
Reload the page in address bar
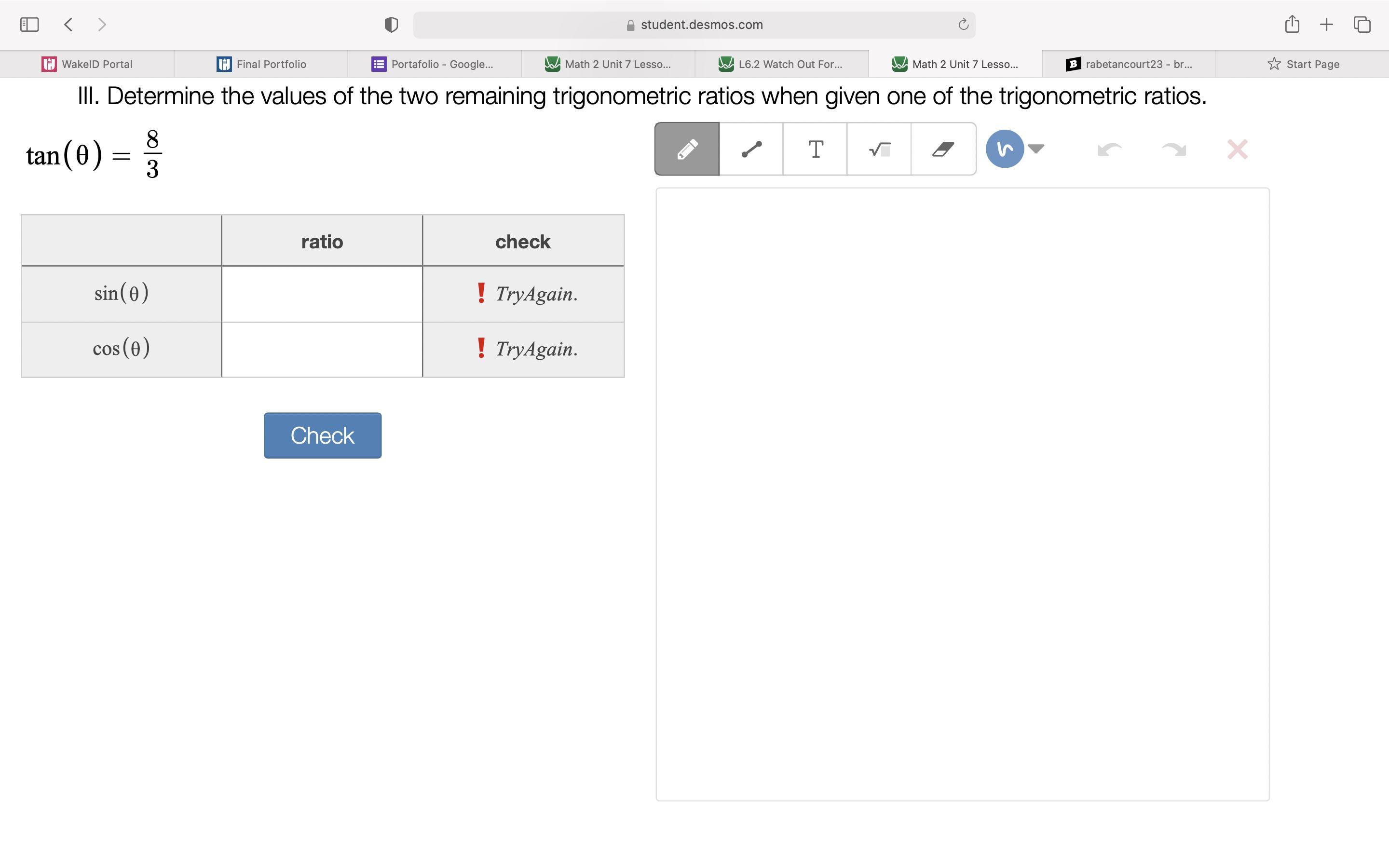[963, 25]
